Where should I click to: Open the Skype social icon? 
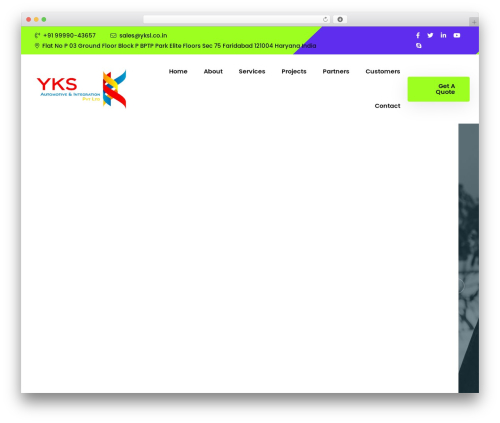point(419,46)
